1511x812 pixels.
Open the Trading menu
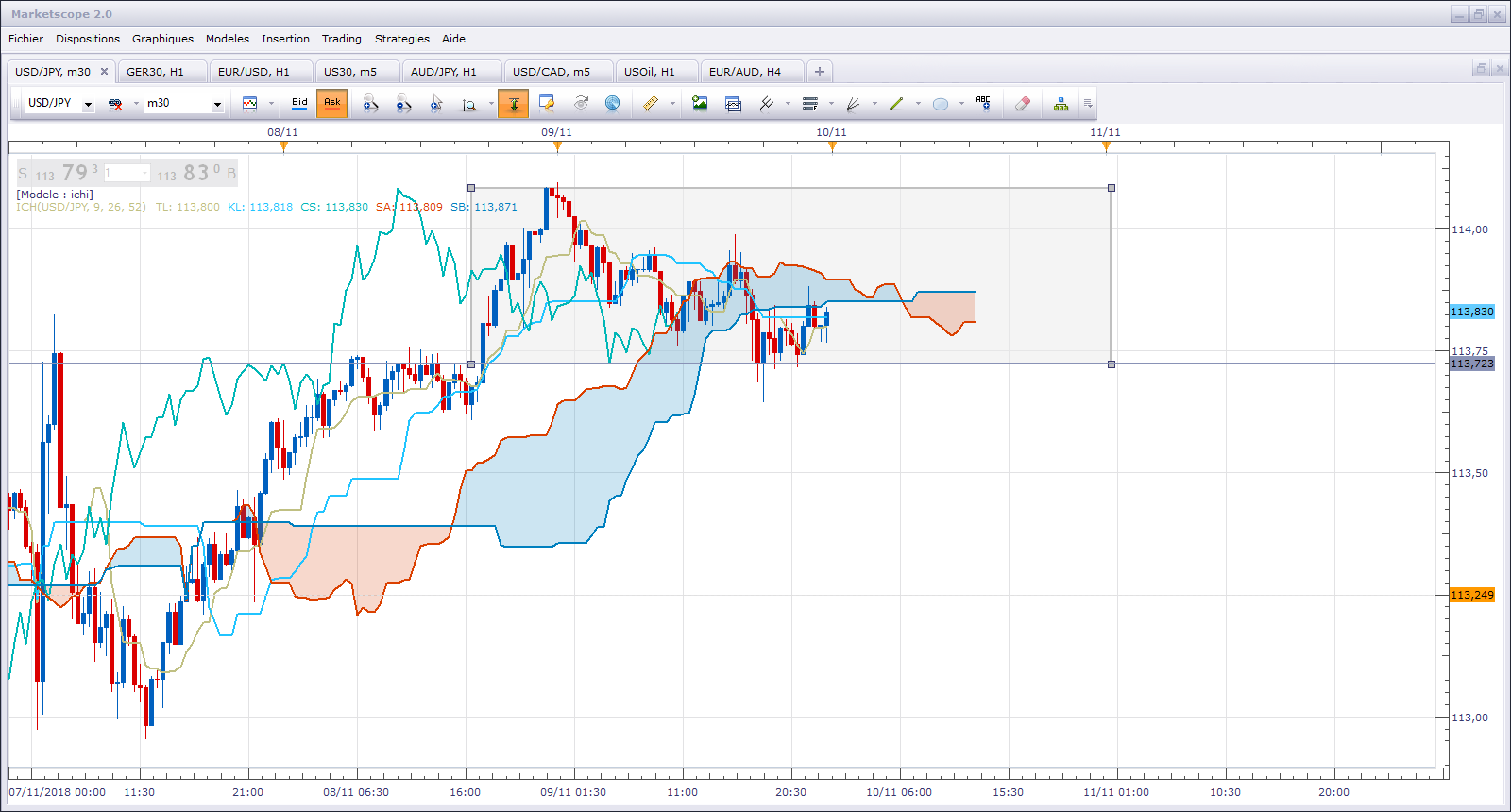click(x=342, y=39)
